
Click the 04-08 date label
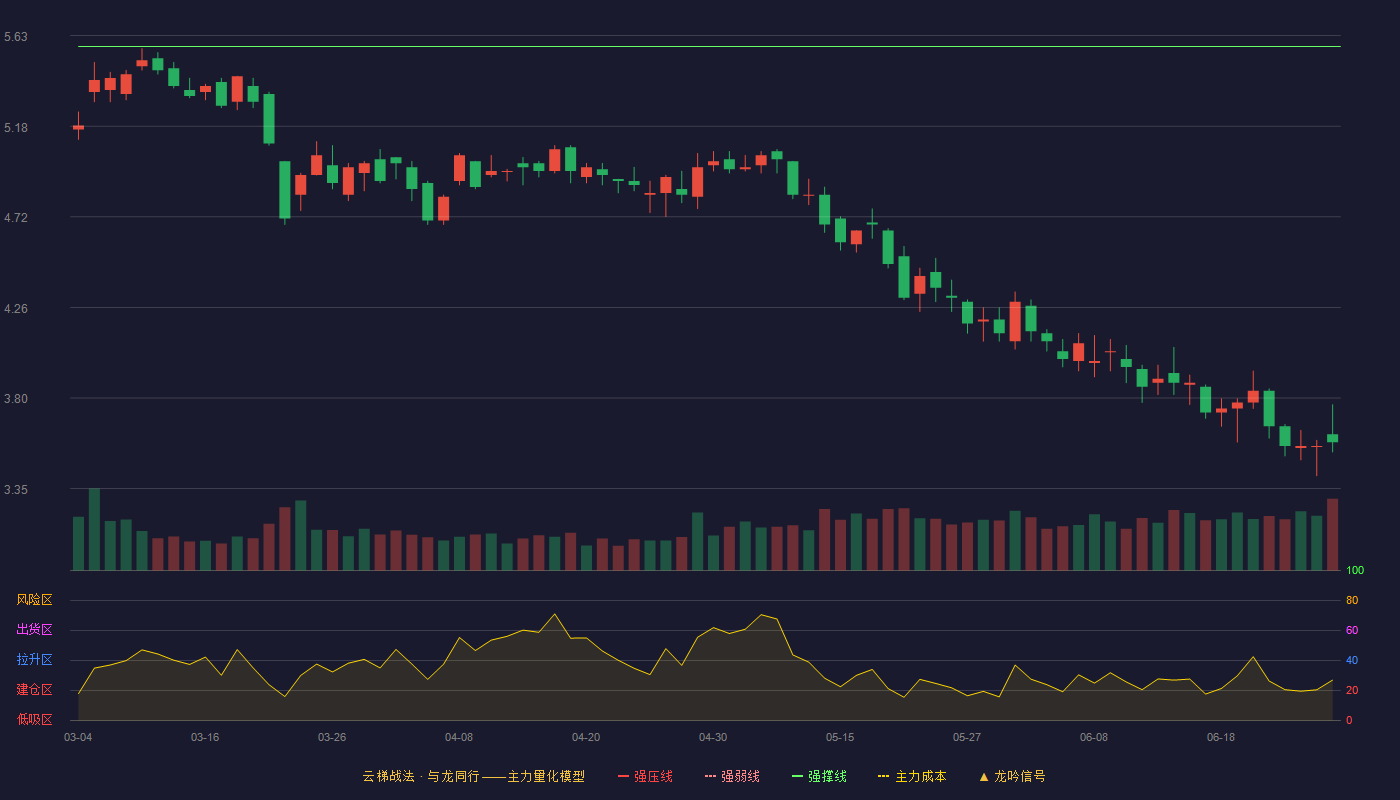point(459,737)
